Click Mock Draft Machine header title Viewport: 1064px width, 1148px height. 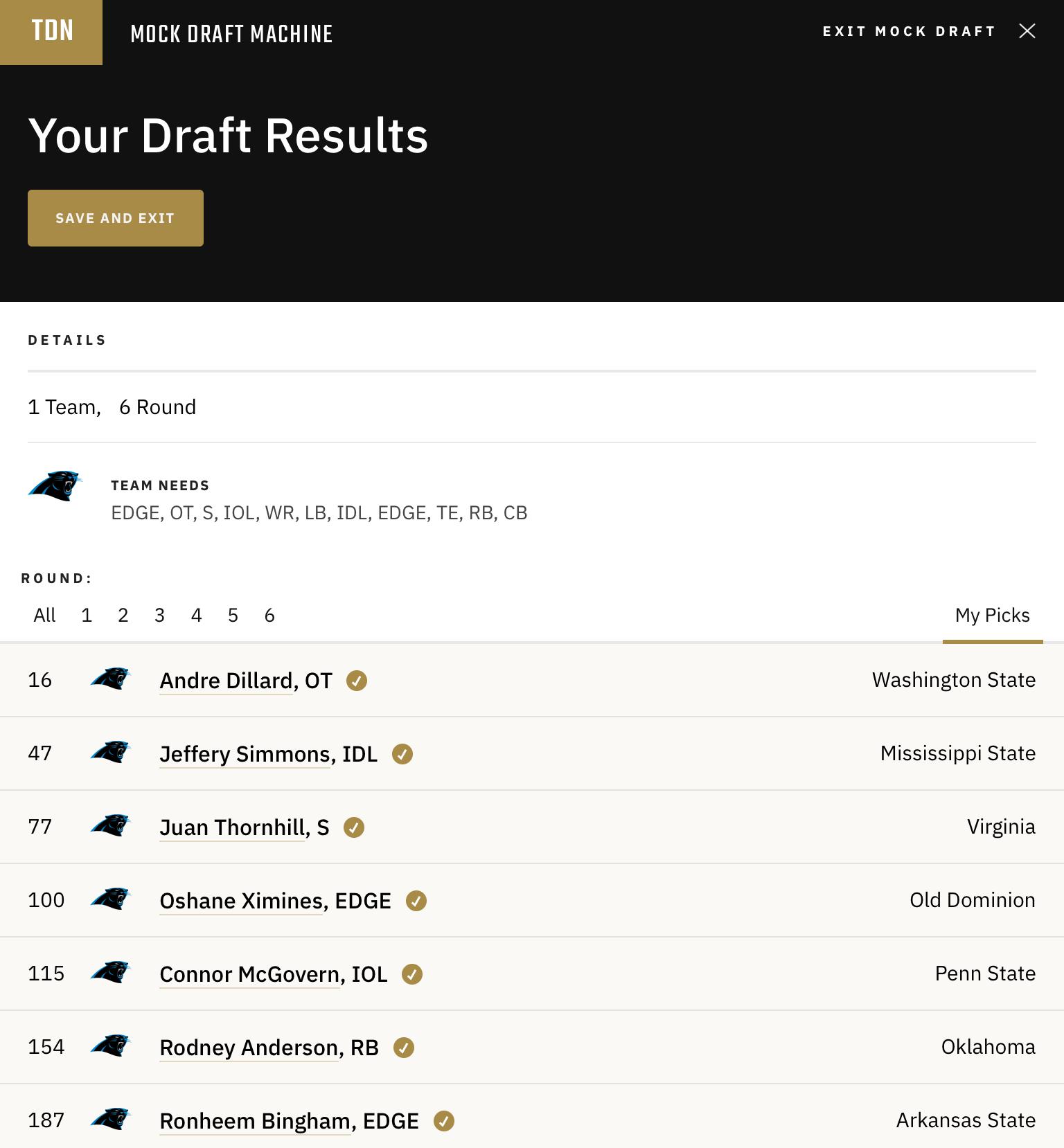[x=231, y=34]
